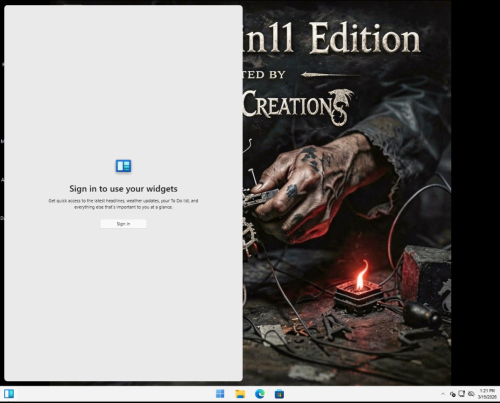Image resolution: width=500 pixels, height=403 pixels.
Task: Click the Show desktop strip at the taskbar's end
Action: coord(499,394)
